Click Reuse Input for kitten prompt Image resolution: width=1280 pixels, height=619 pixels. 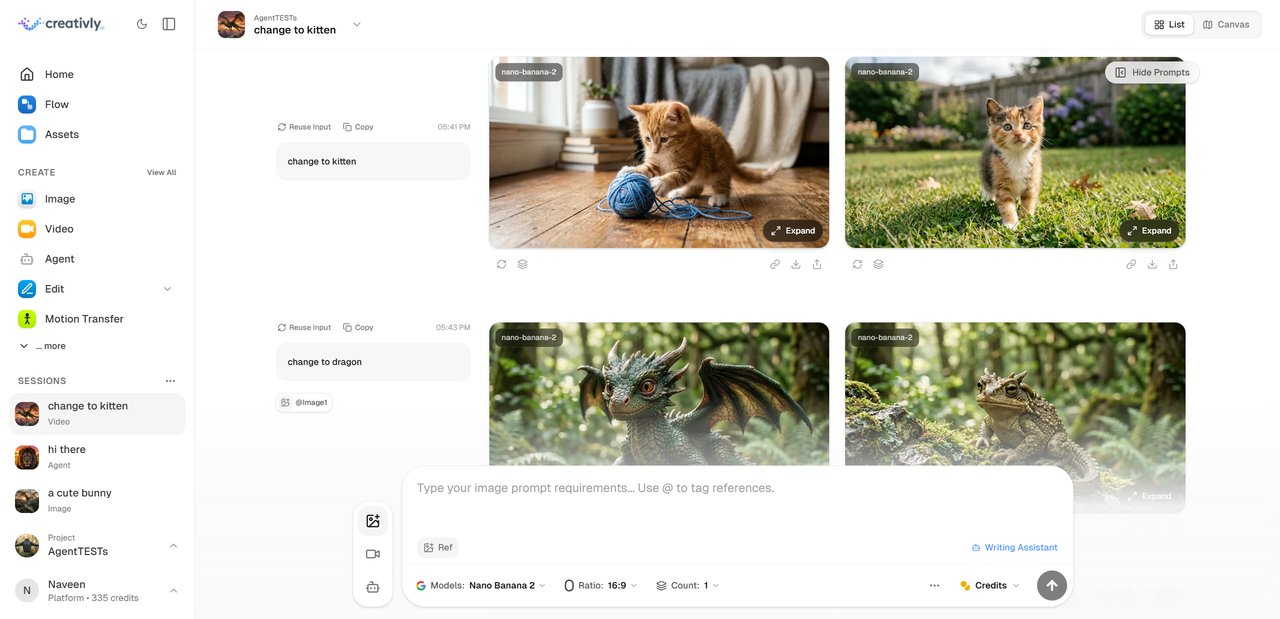pos(304,127)
